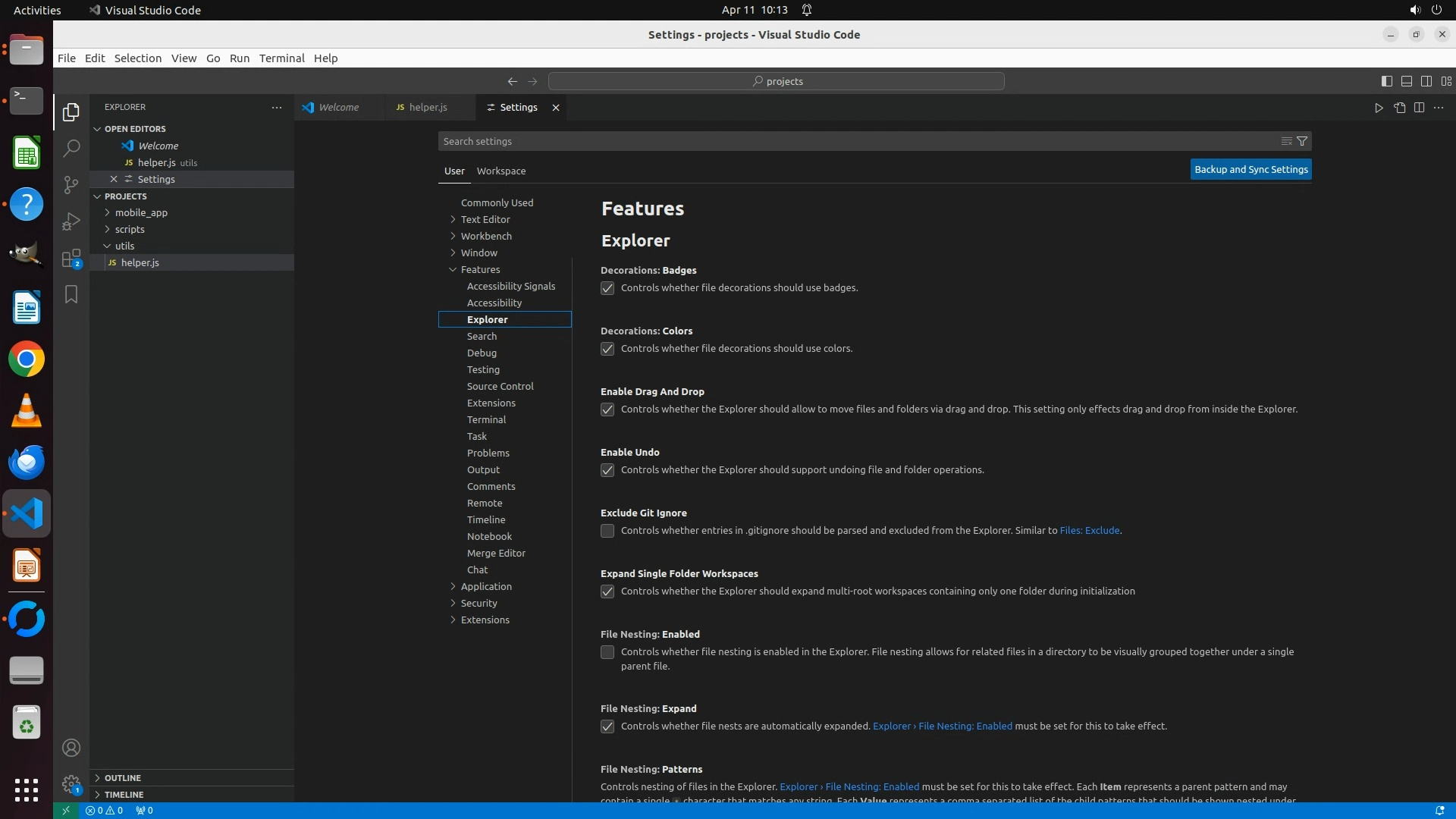Expand the OUTLINE panel section
The image size is (1456, 819).
123,777
